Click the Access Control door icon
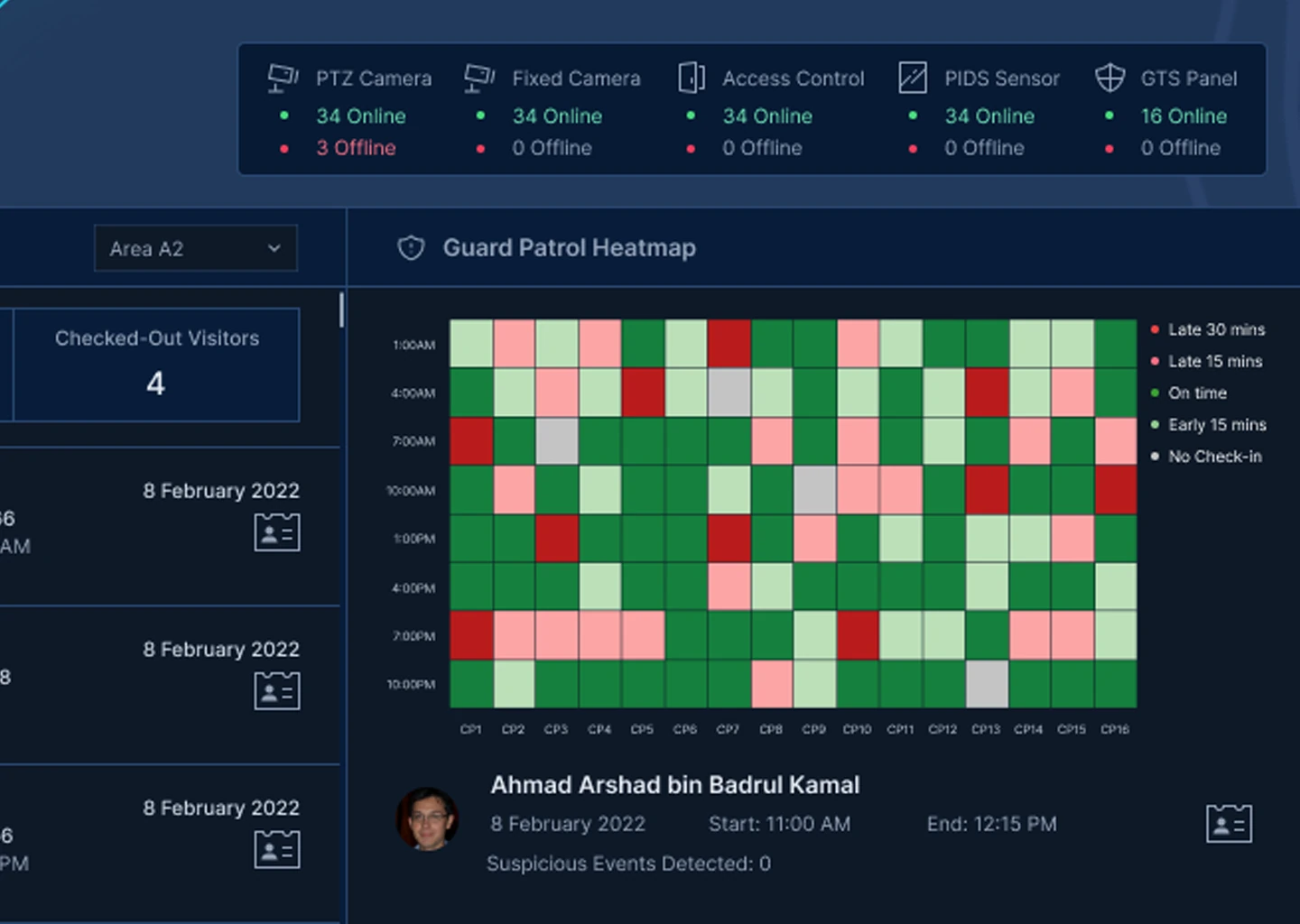The height and width of the screenshot is (924, 1300). coord(692,79)
